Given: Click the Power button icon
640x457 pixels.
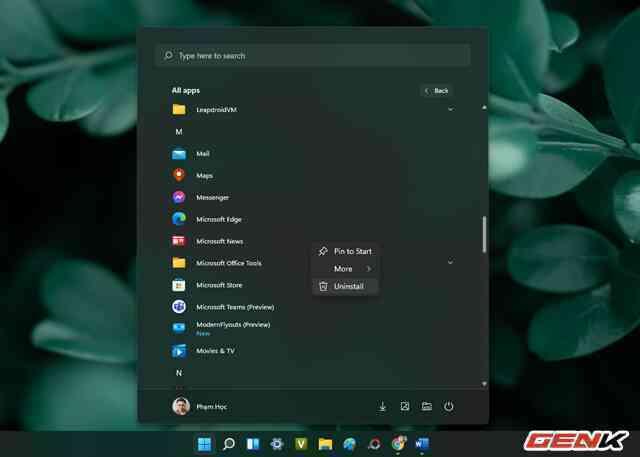Looking at the screenshot, I should [449, 406].
